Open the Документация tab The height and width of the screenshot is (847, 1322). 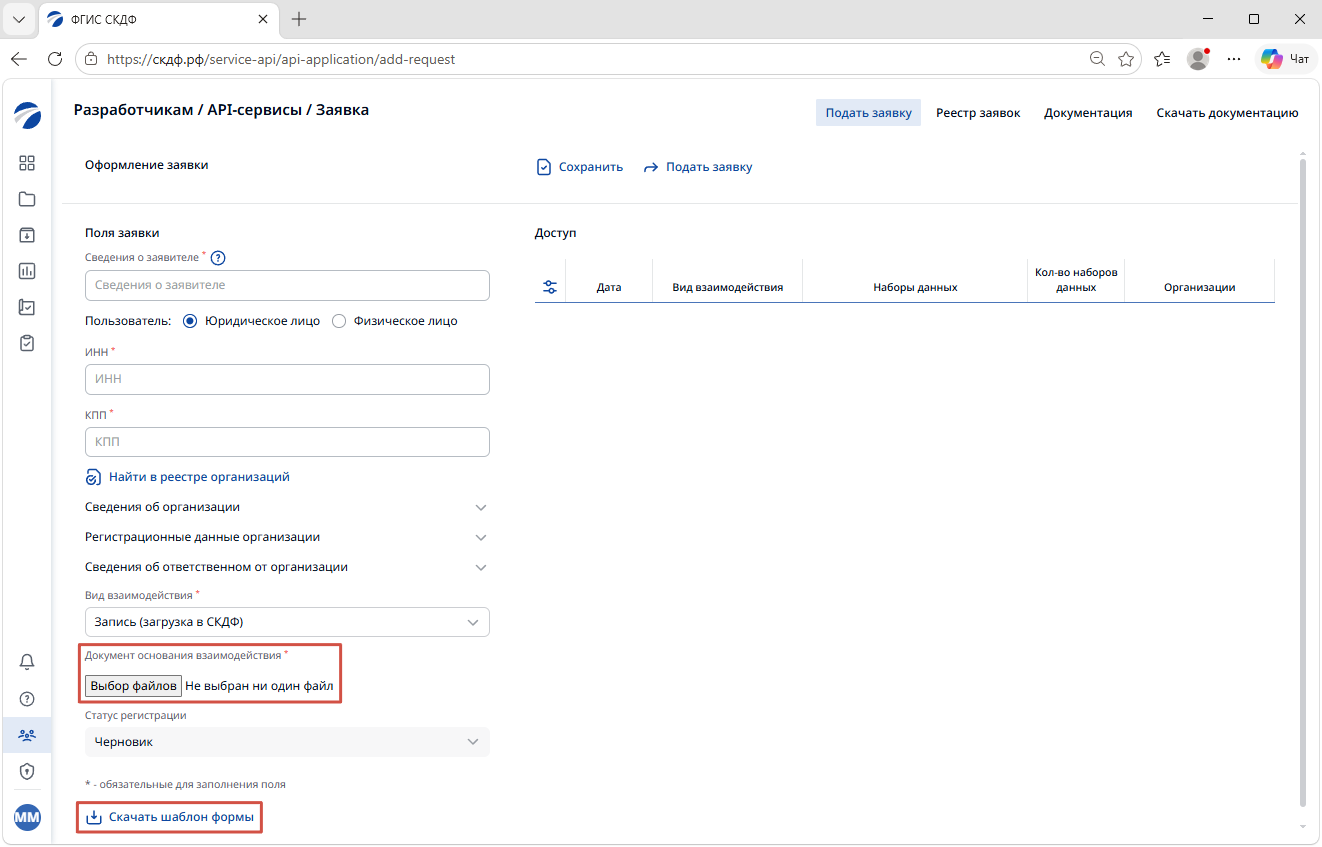pyautogui.click(x=1088, y=113)
